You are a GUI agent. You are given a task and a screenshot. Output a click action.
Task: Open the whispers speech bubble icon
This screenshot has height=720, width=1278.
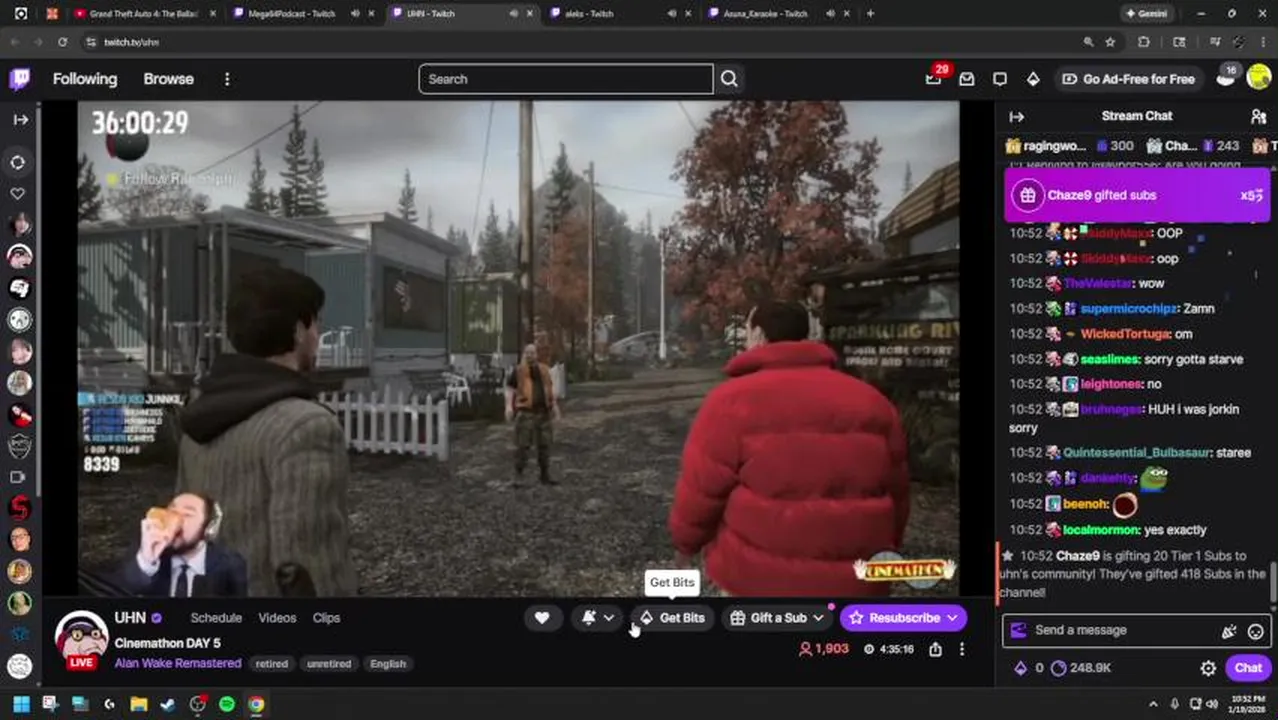[1000, 79]
